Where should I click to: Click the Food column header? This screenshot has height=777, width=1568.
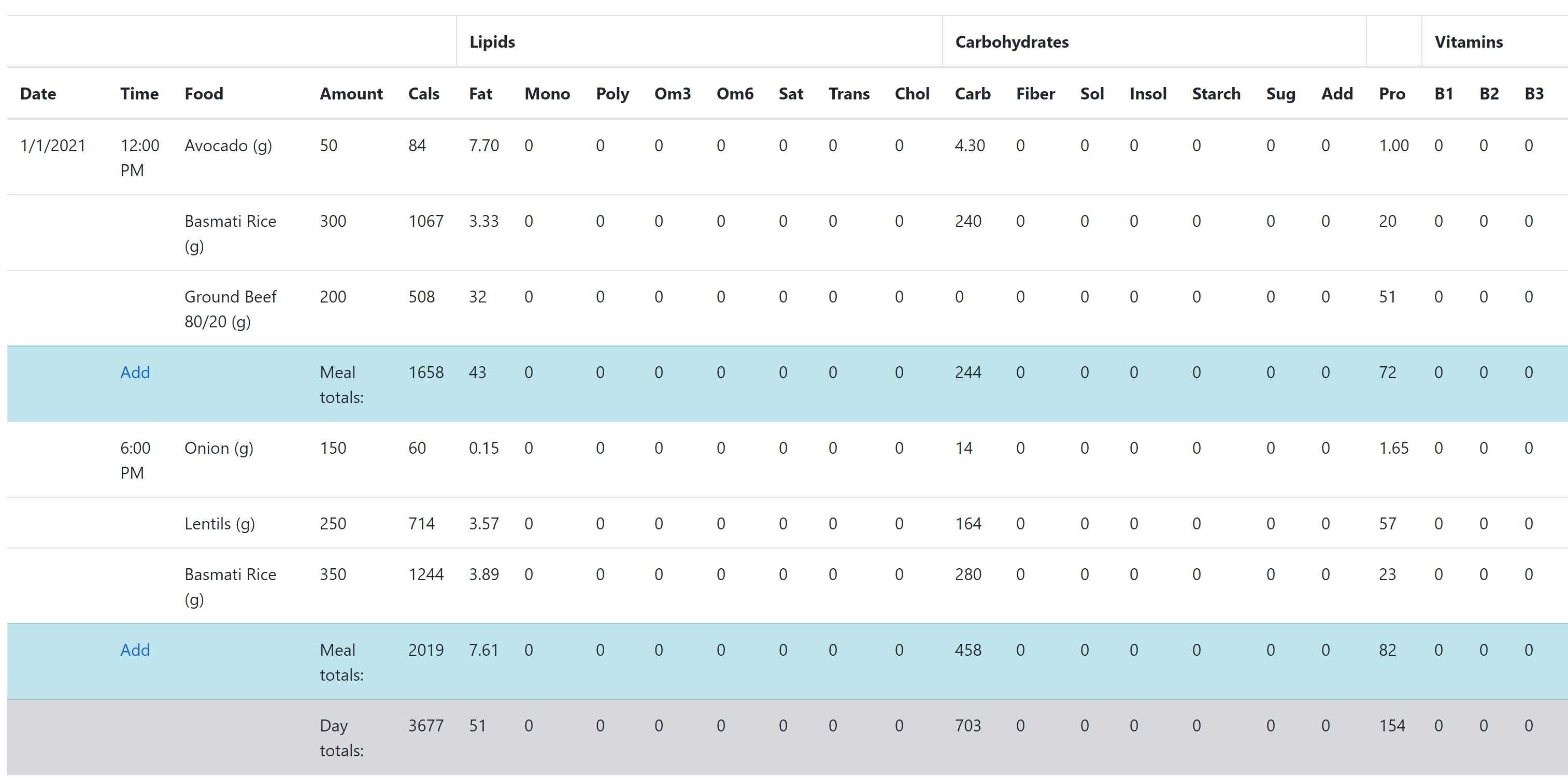pos(204,94)
